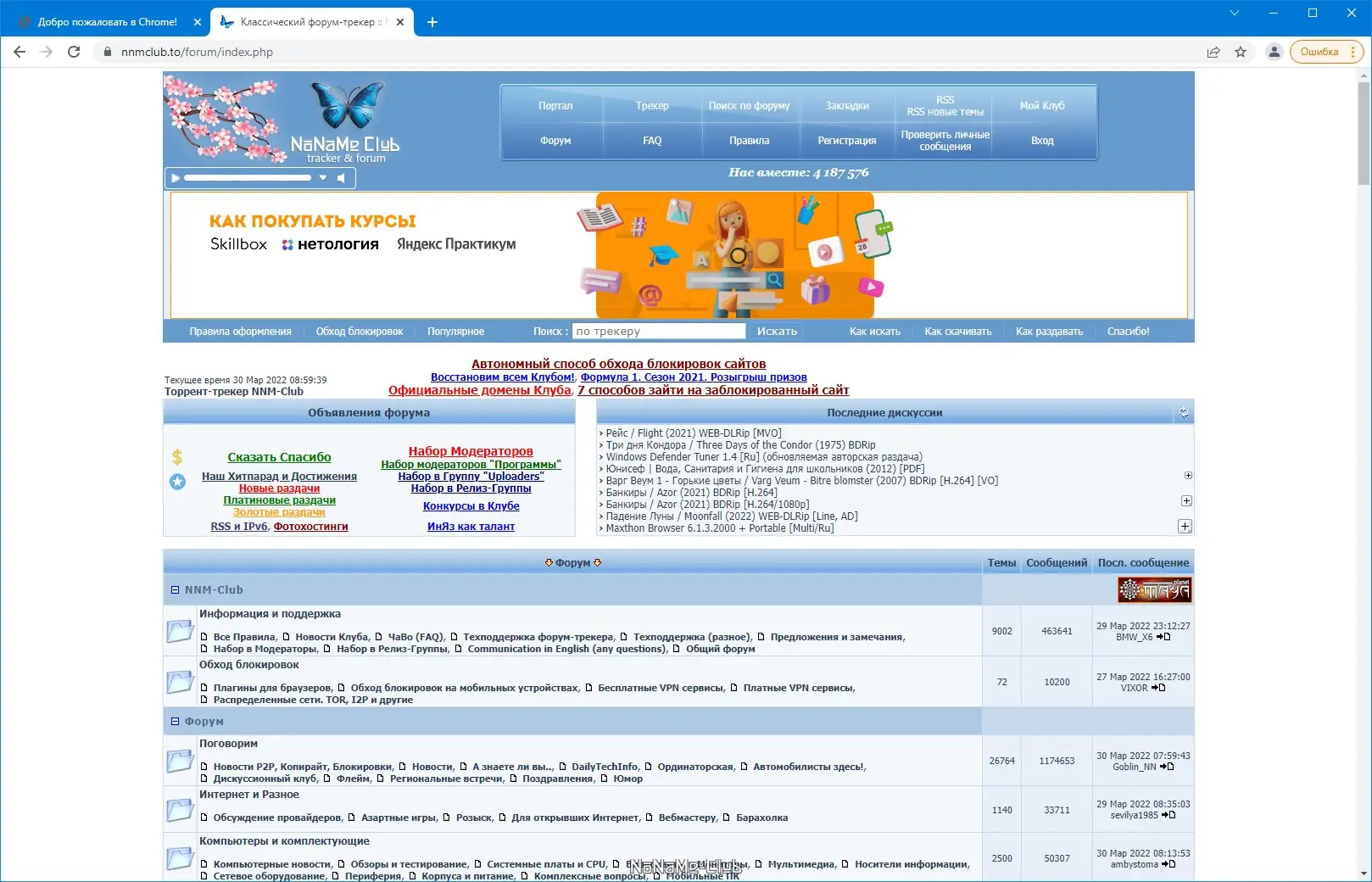Click the folder icon for Интернет и Разное

180,810
